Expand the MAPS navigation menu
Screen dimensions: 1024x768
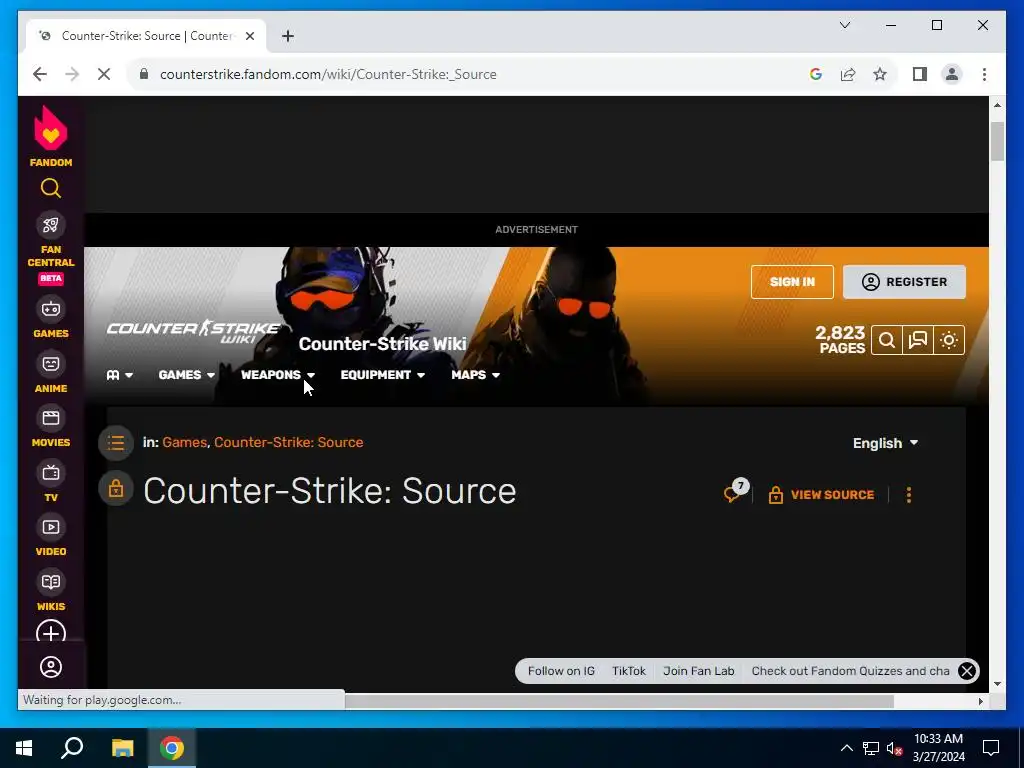click(475, 375)
